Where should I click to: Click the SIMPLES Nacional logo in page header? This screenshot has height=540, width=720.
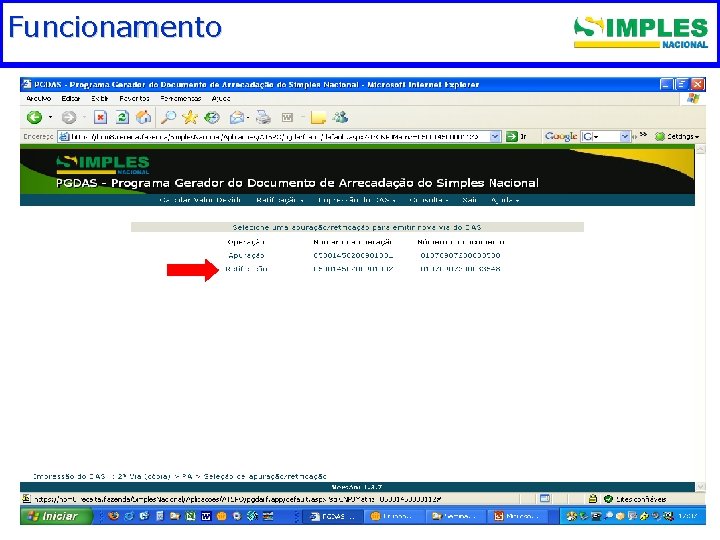coord(103,165)
